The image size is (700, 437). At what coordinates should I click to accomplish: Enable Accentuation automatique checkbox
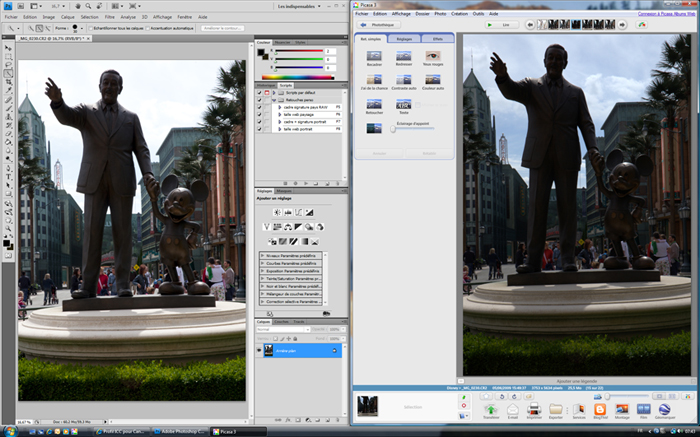[148, 28]
